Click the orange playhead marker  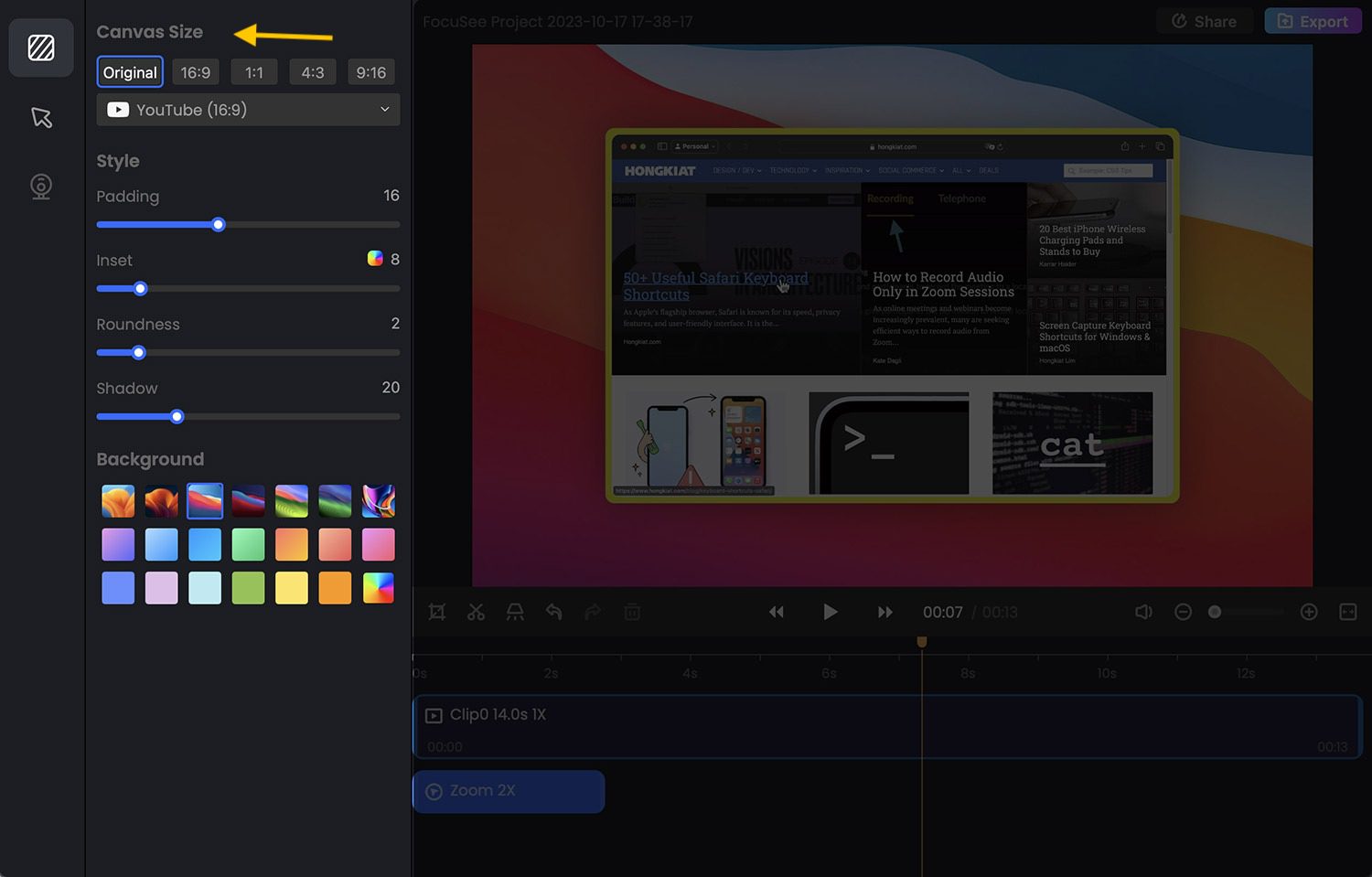coord(922,642)
